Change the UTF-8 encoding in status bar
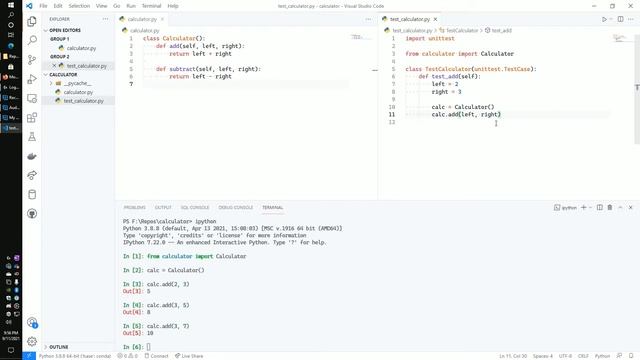 565,356
